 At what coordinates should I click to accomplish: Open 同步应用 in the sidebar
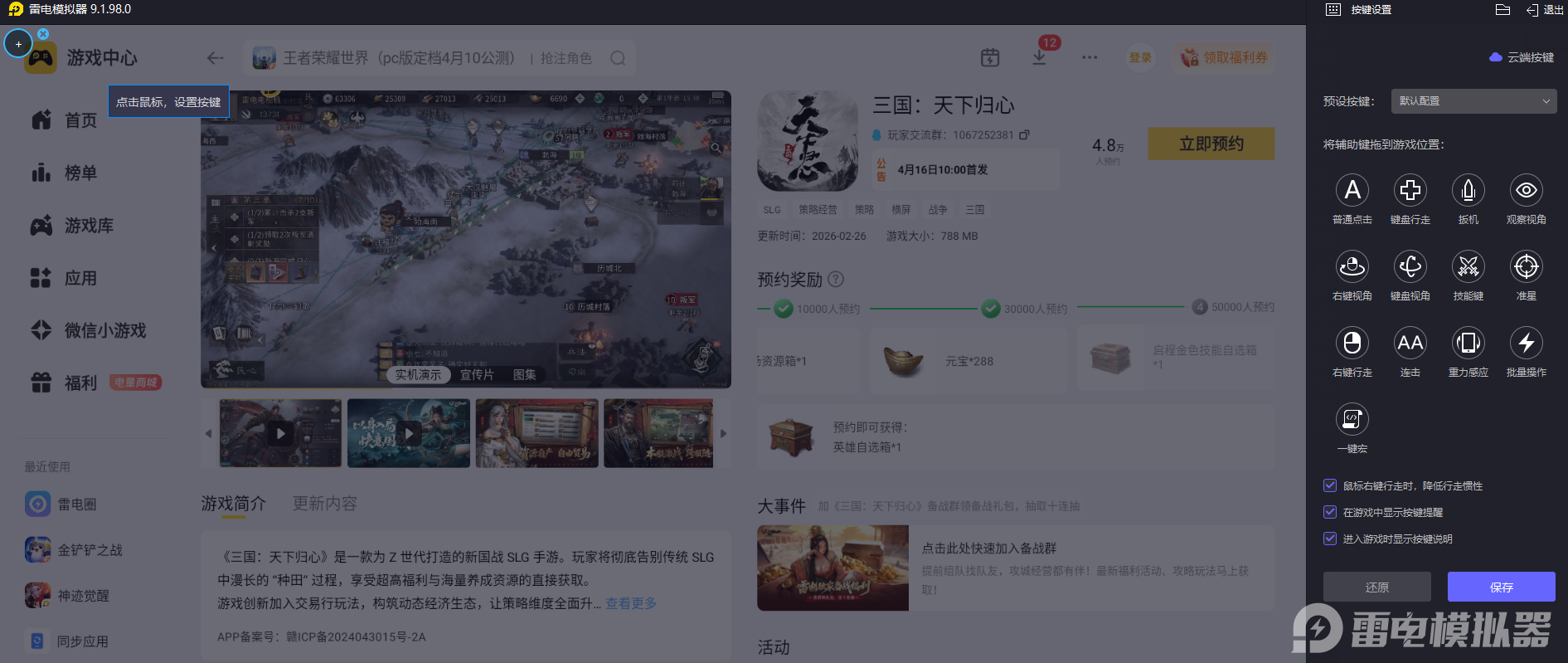point(67,641)
